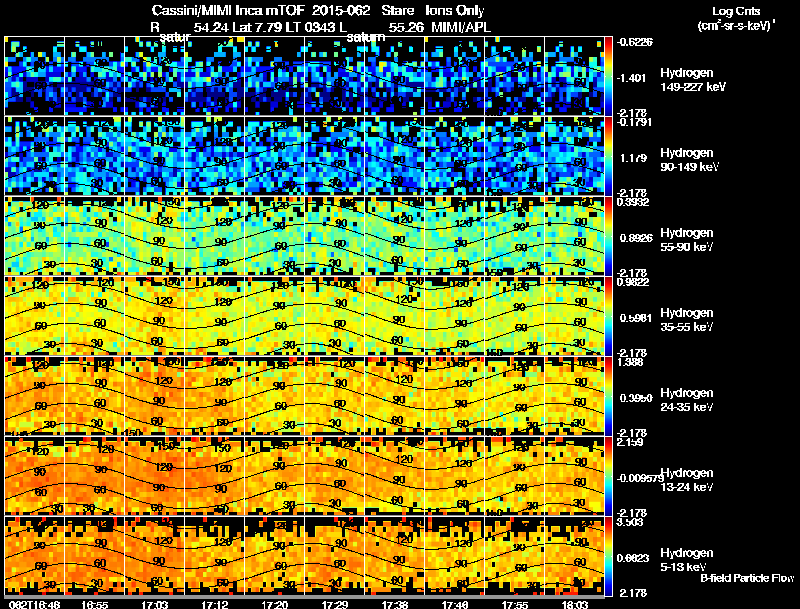Click the 'LT 0343' local time value
Viewport: 800px width, 609px height.
tap(310, 28)
